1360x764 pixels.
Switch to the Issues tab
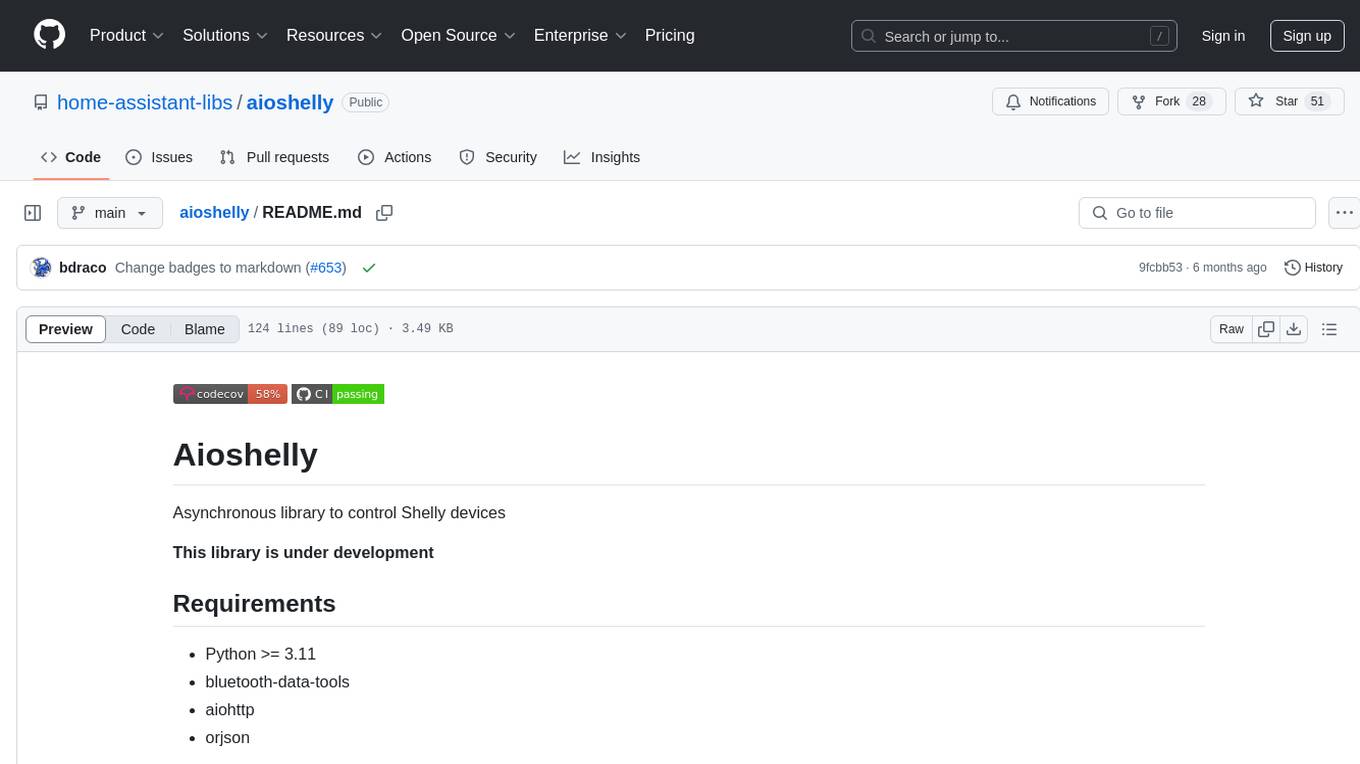point(159,157)
